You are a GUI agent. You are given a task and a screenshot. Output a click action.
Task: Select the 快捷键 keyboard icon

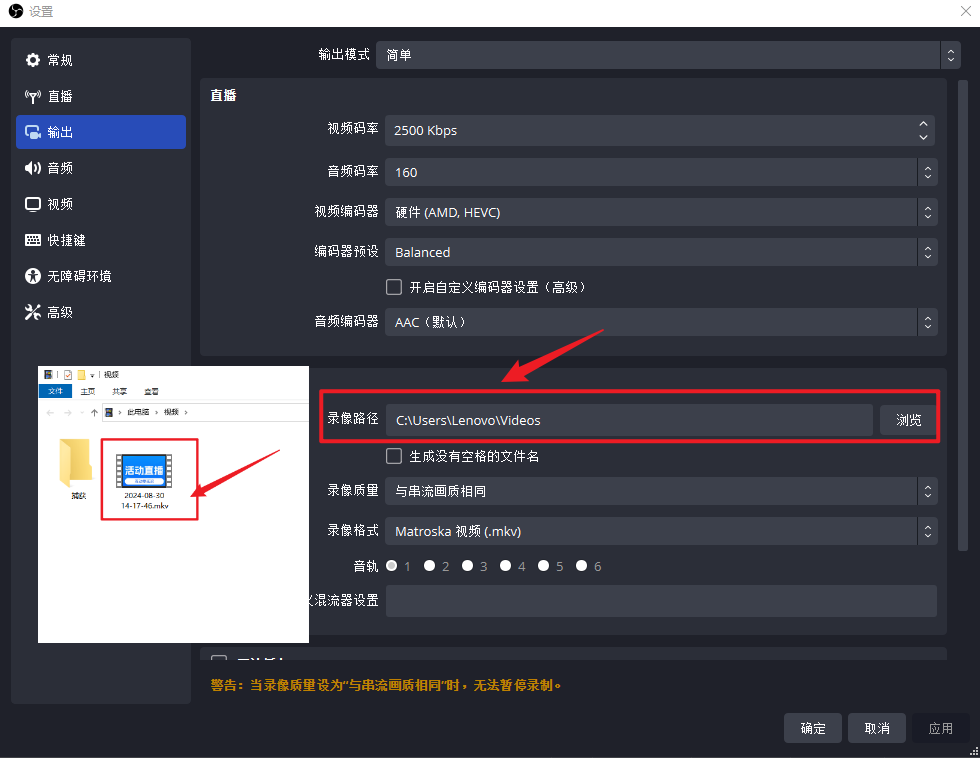(x=33, y=240)
